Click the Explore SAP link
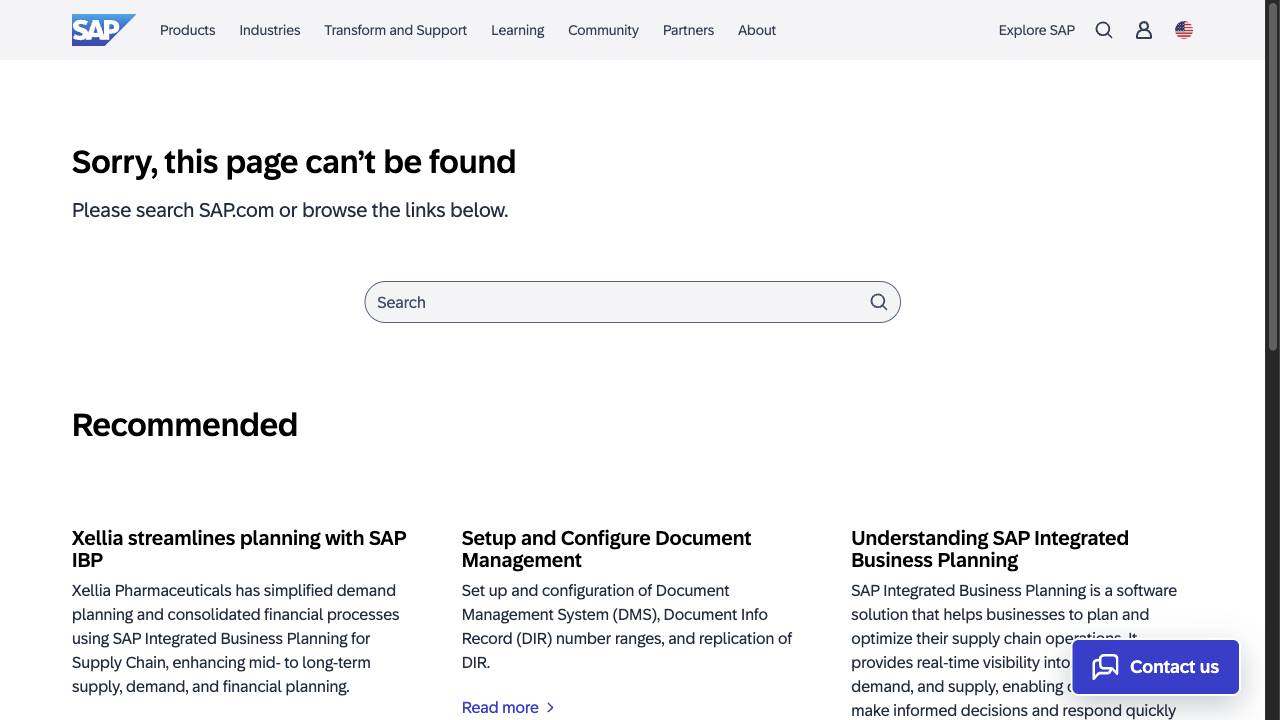 [1036, 30]
